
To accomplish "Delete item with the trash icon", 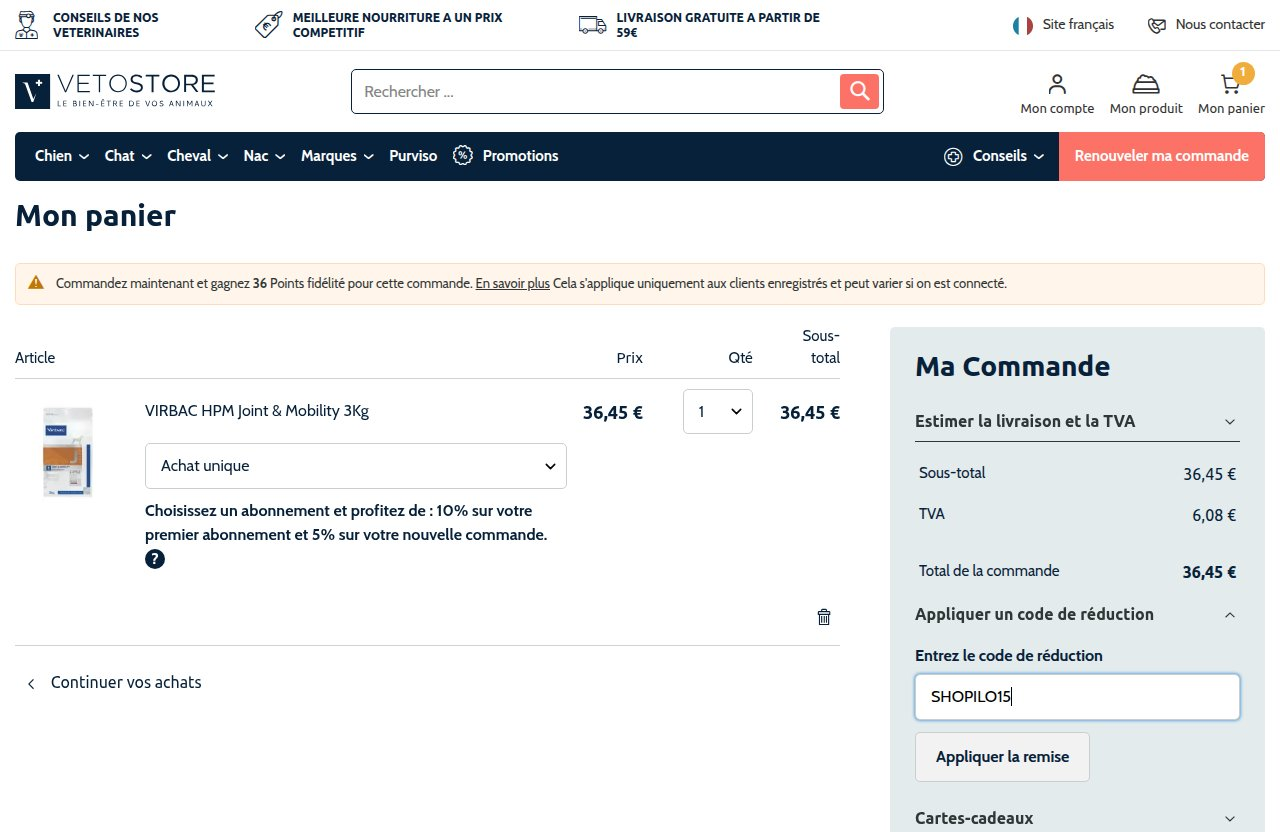I will tap(824, 617).
